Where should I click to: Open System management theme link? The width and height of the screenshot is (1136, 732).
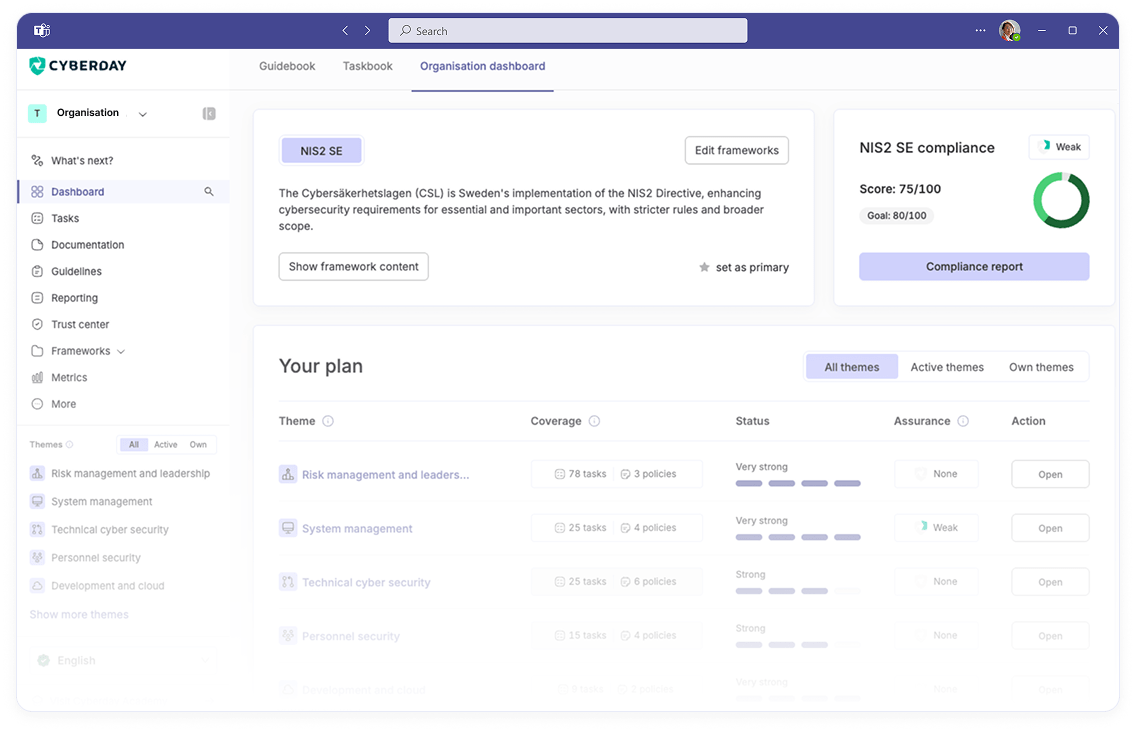(357, 528)
